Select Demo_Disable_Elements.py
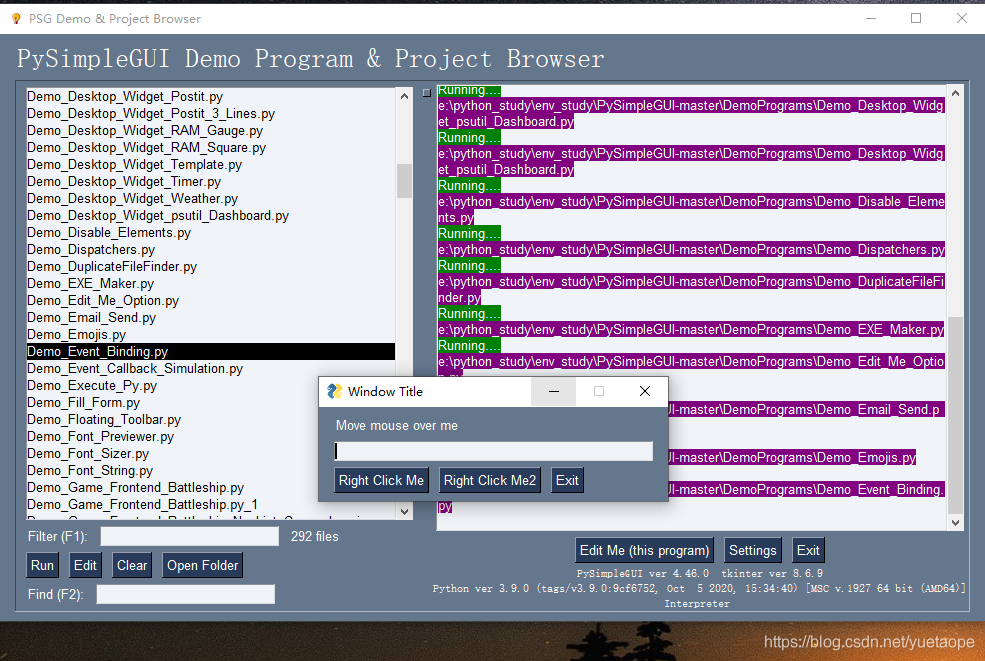The image size is (985, 661). [210, 232]
